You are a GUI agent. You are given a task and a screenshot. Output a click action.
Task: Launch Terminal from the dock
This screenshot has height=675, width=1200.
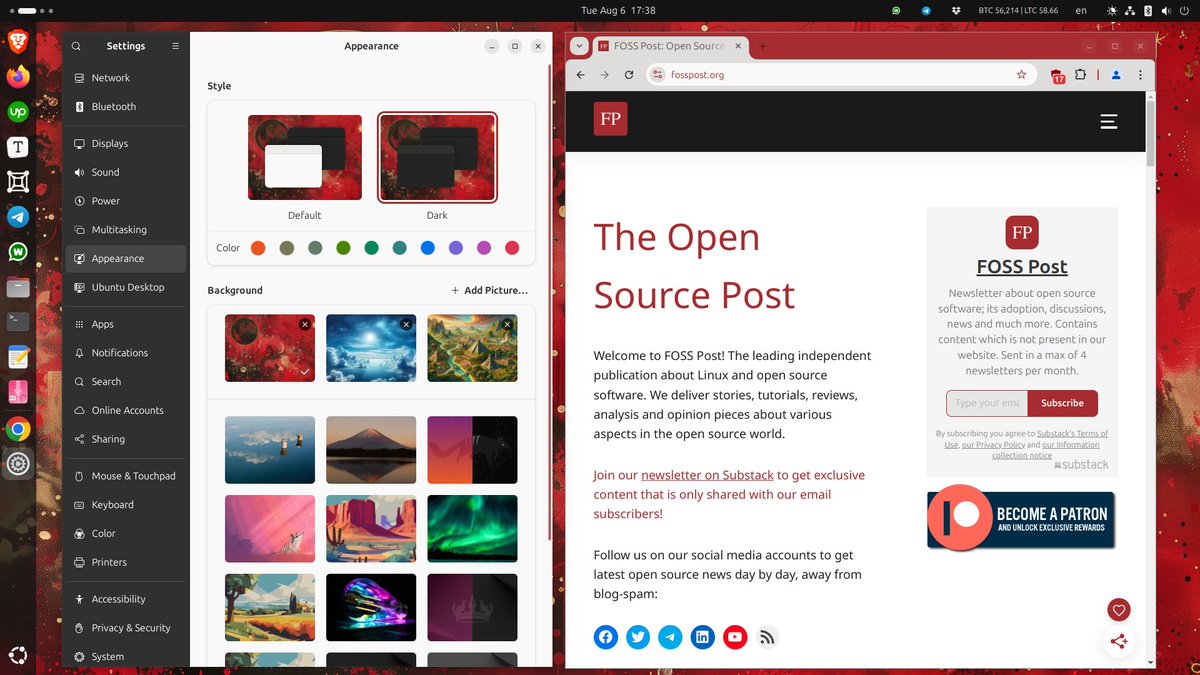coord(17,322)
